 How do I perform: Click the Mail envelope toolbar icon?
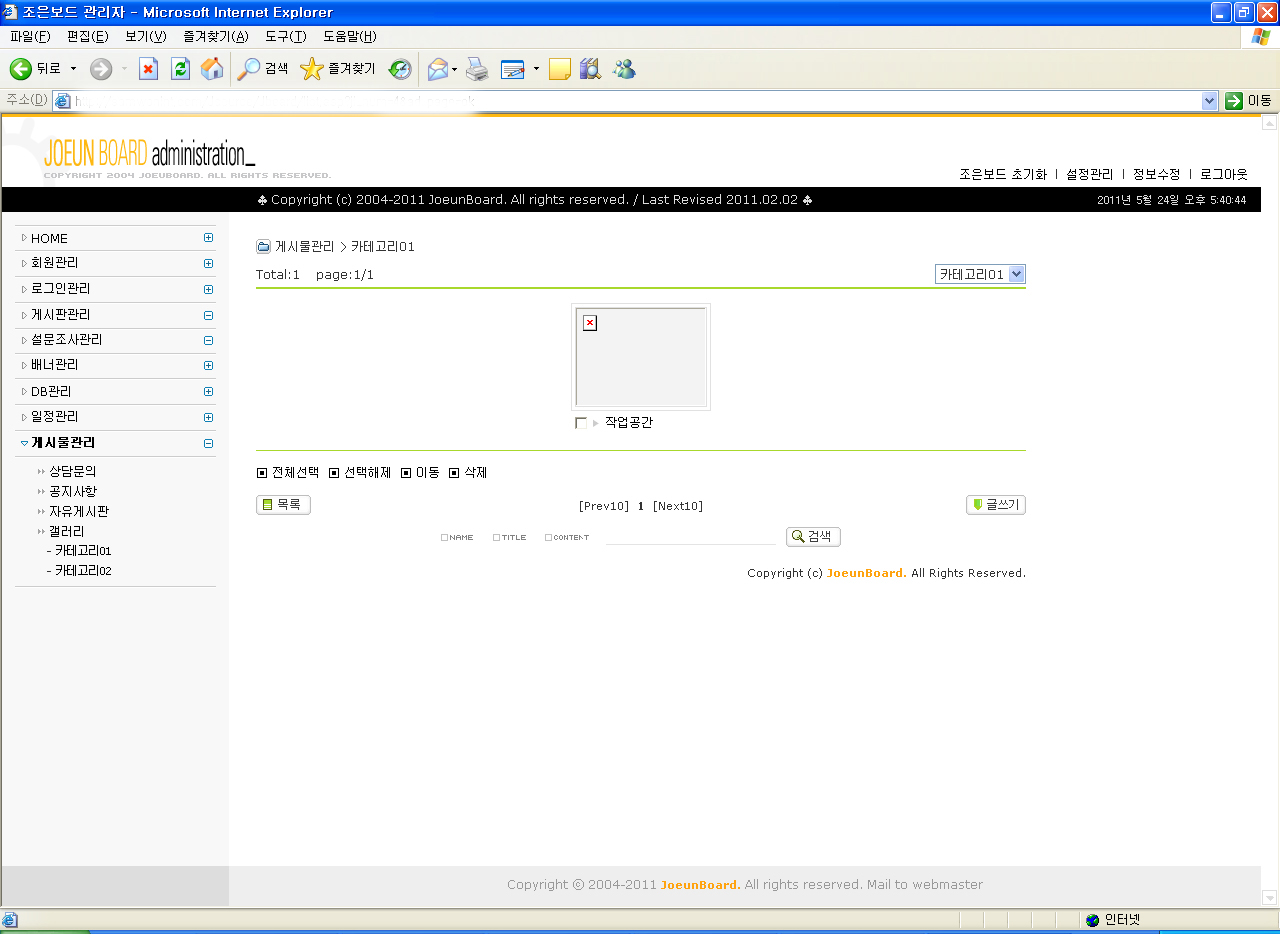point(438,69)
